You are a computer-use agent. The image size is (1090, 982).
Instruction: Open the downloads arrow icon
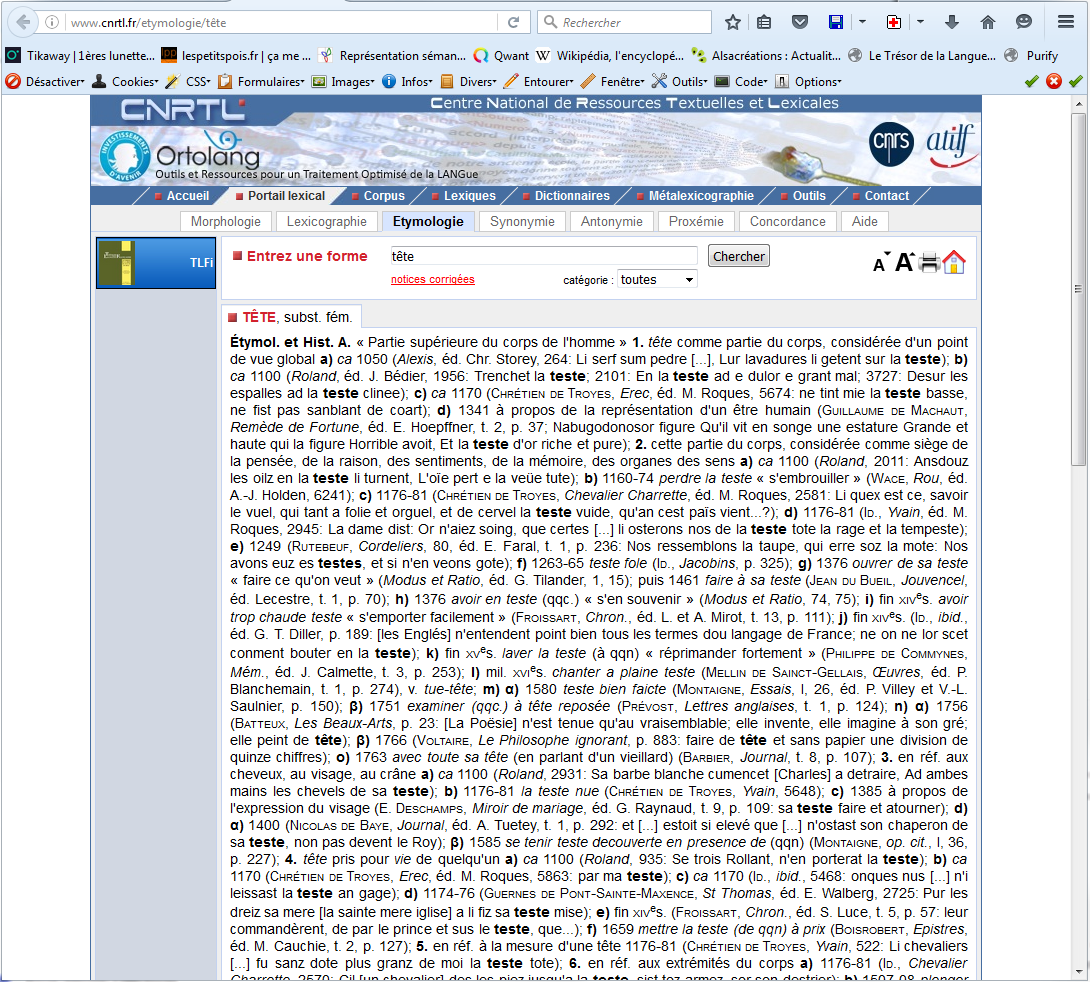point(952,22)
